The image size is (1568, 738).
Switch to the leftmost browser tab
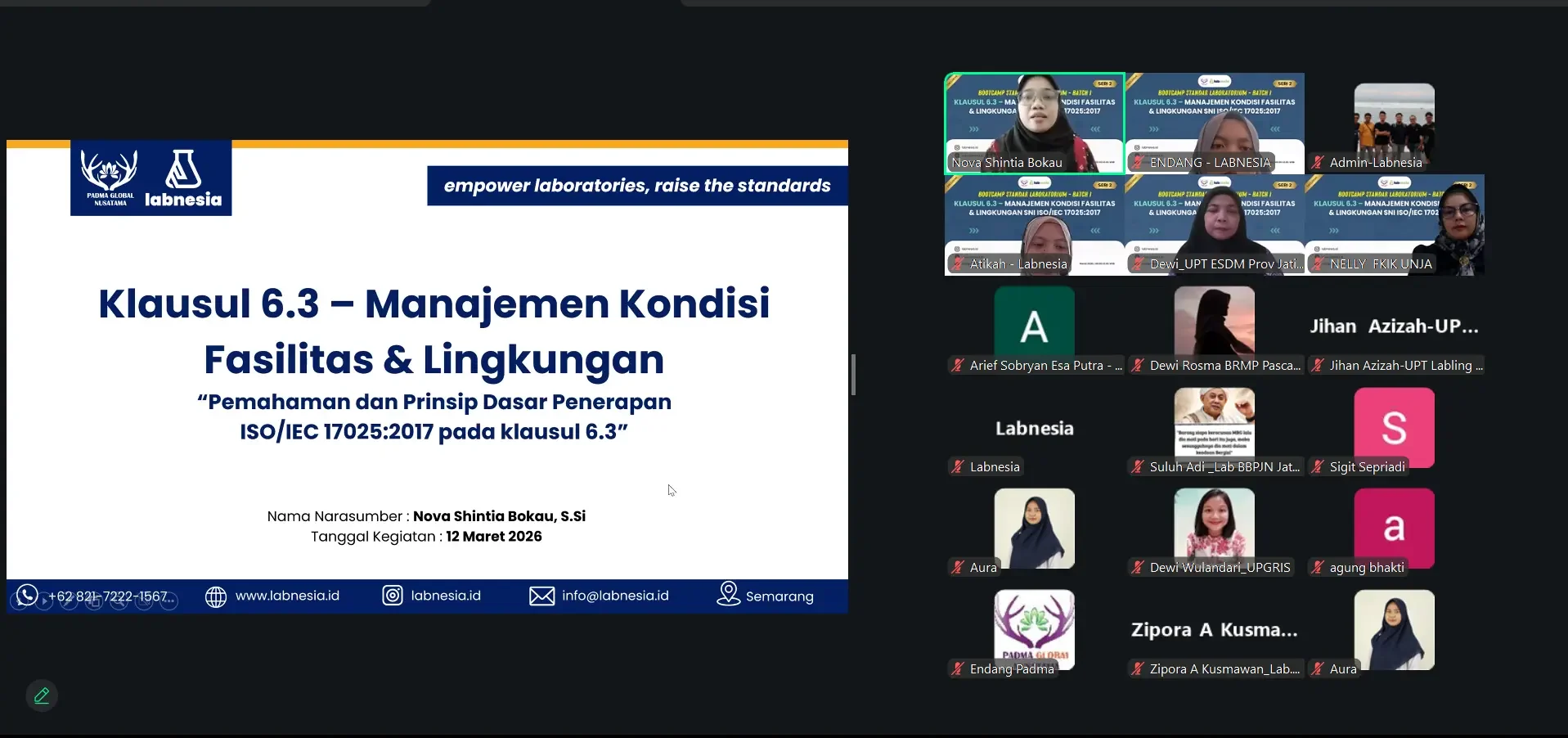tap(213, 5)
